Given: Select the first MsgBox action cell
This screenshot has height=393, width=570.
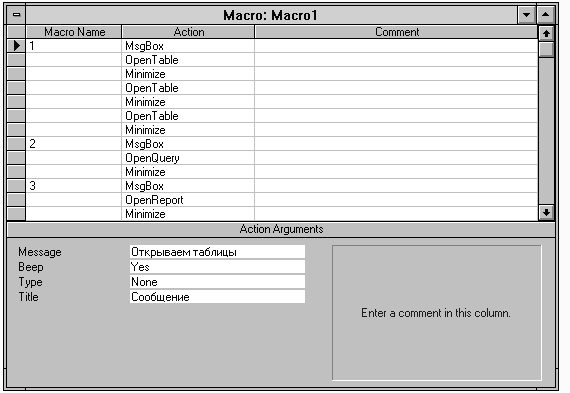Looking at the screenshot, I should pyautogui.click(x=188, y=46).
